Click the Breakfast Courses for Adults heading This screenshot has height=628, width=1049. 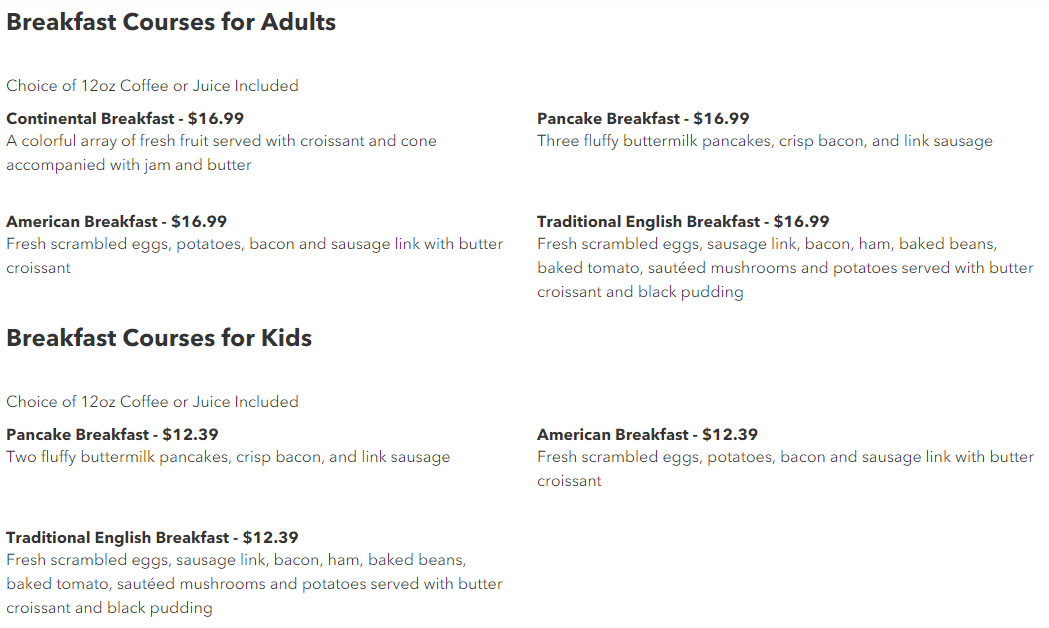pos(171,22)
